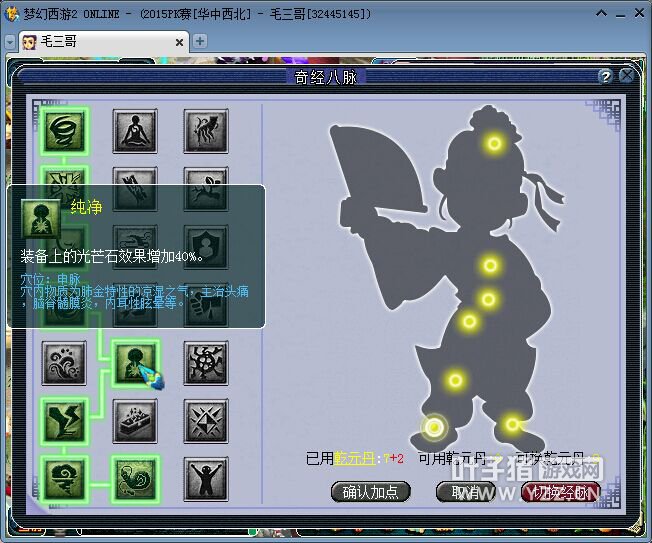Click the acupoint node on the head
This screenshot has width=652, height=543.
pos(494,144)
